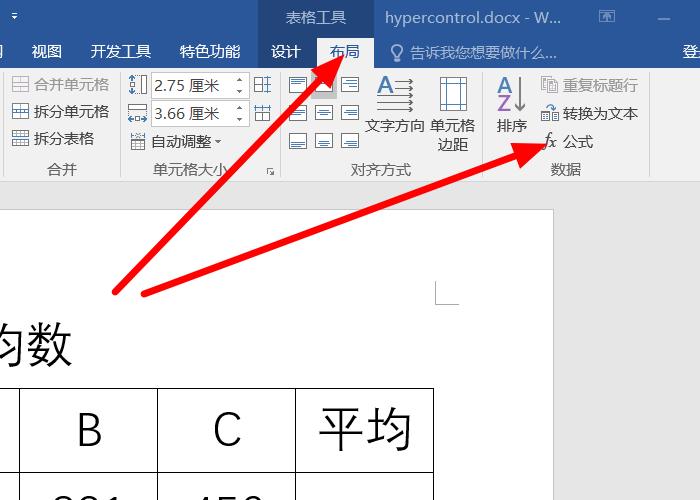
Task: Click the table cell labeled C
Action: (227, 430)
